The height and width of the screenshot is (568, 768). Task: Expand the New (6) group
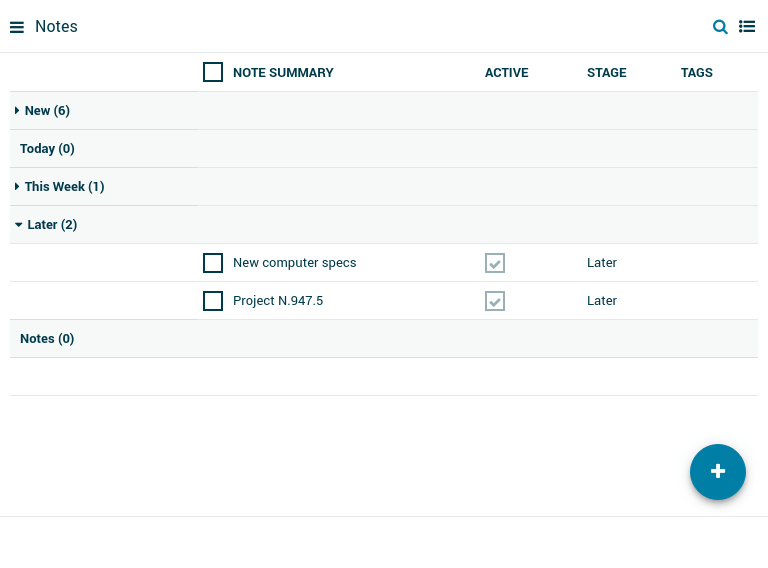click(46, 111)
